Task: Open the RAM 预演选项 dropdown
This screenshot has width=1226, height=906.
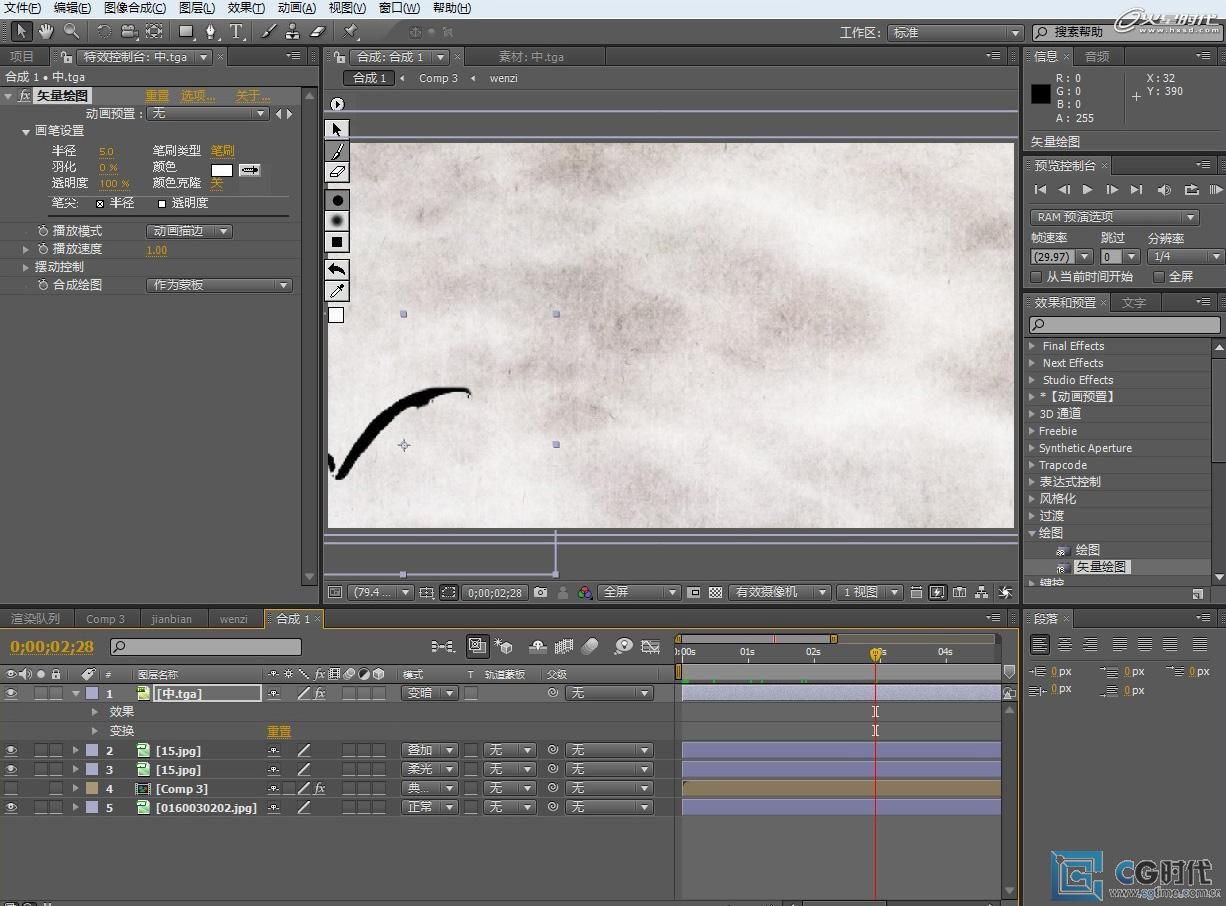Action: tap(1115, 217)
